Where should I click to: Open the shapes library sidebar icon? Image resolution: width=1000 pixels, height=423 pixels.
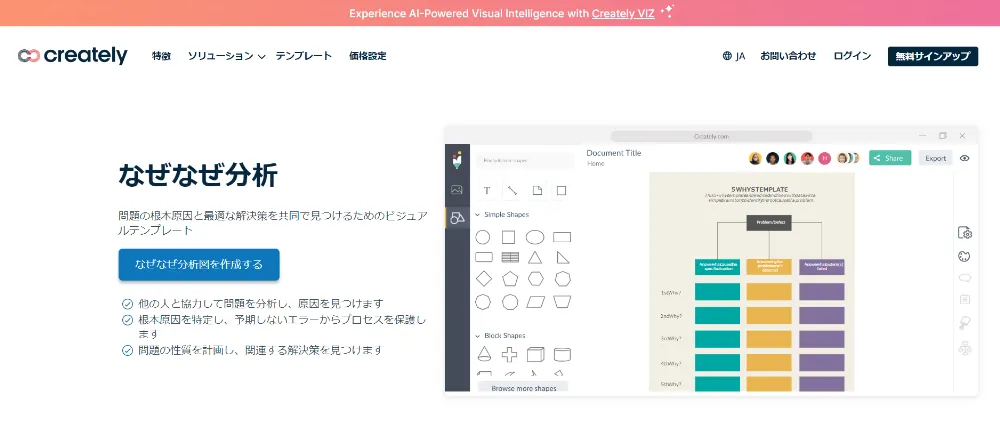click(x=457, y=218)
